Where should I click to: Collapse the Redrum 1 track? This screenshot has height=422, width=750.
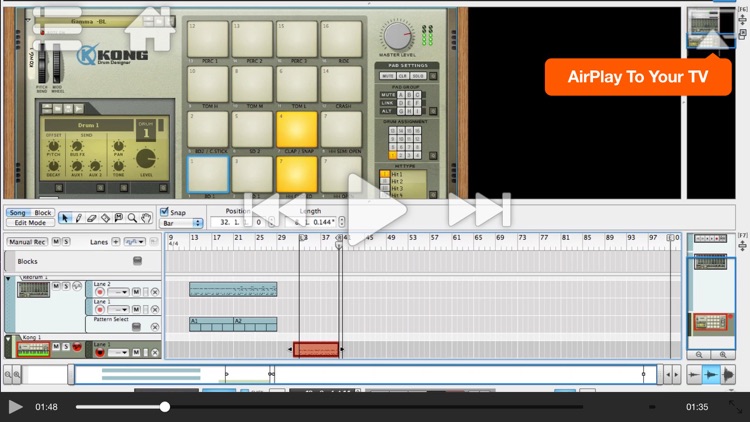click(x=8, y=278)
